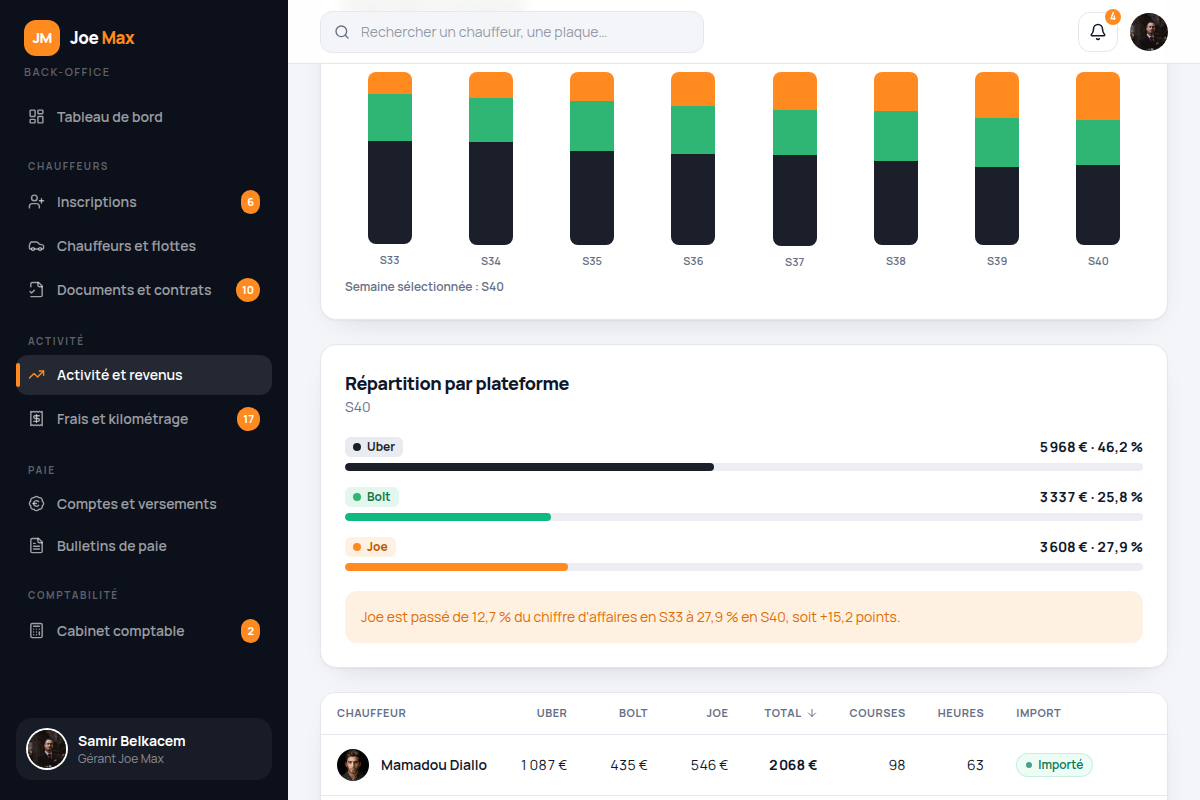
Task: Click the Bulletins de paie document icon
Action: 36,546
